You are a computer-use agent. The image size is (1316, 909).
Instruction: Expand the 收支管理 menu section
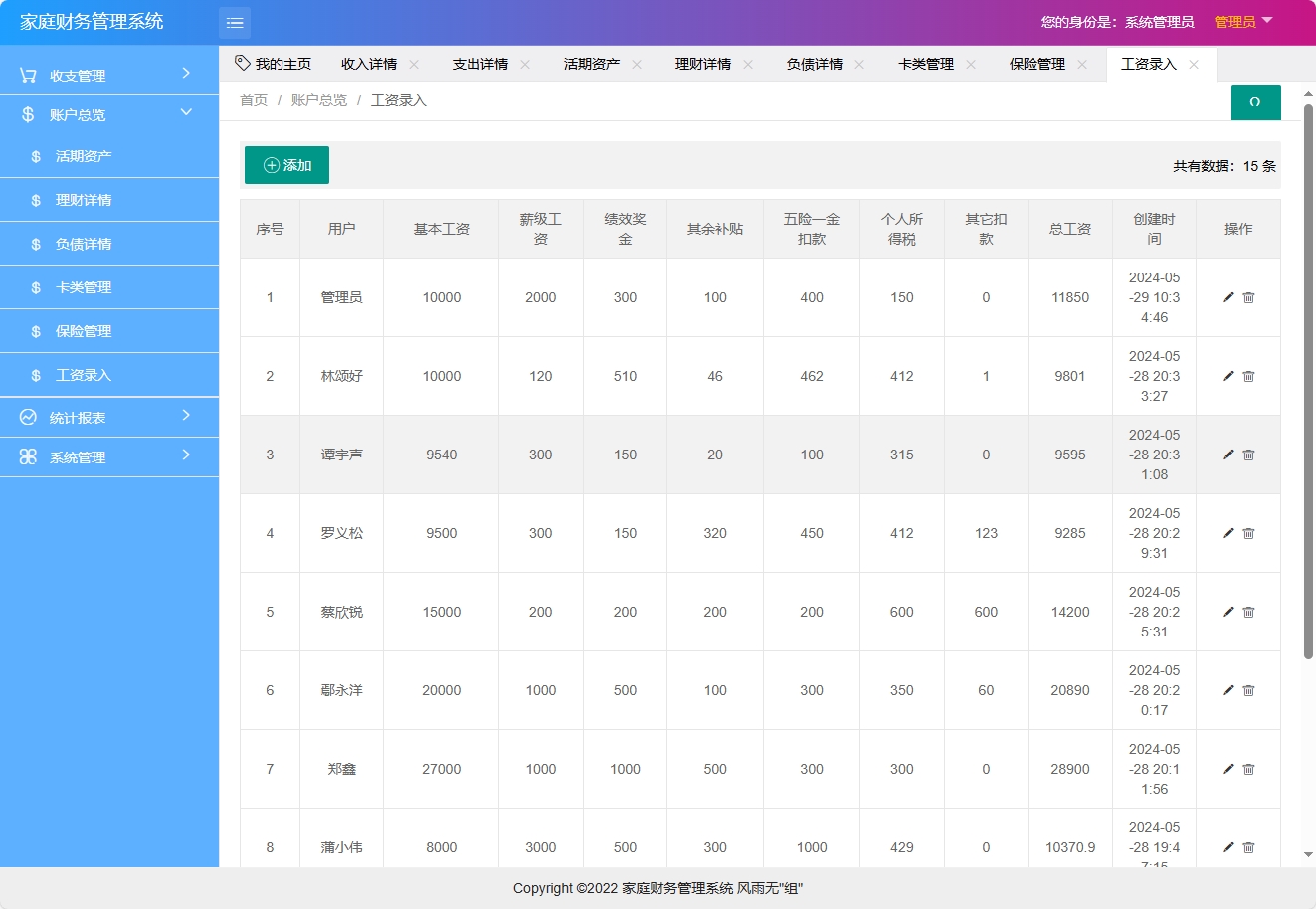[109, 73]
